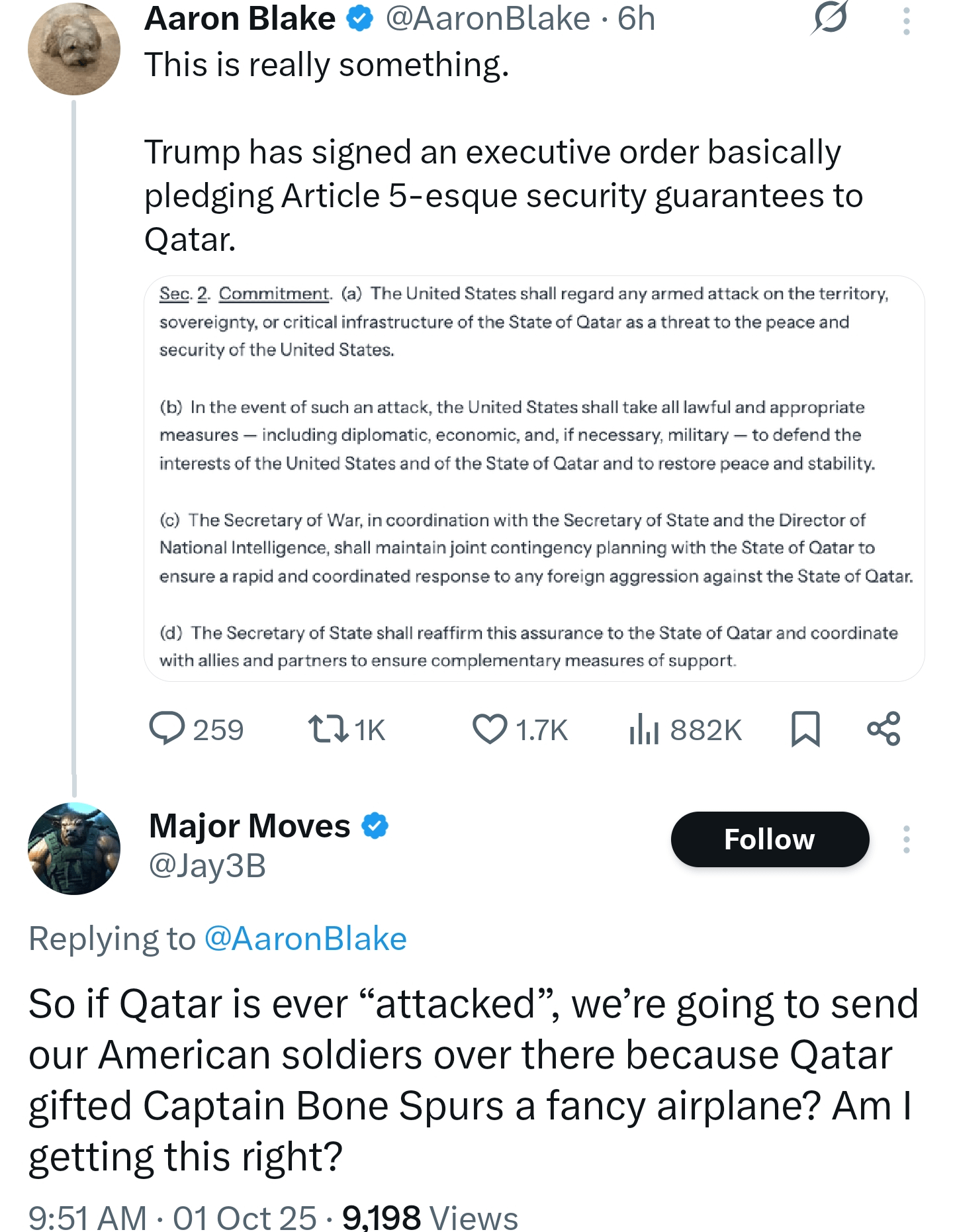Click the @Jay3B handle
Image resolution: width=953 pixels, height=1232 pixels.
tap(207, 866)
